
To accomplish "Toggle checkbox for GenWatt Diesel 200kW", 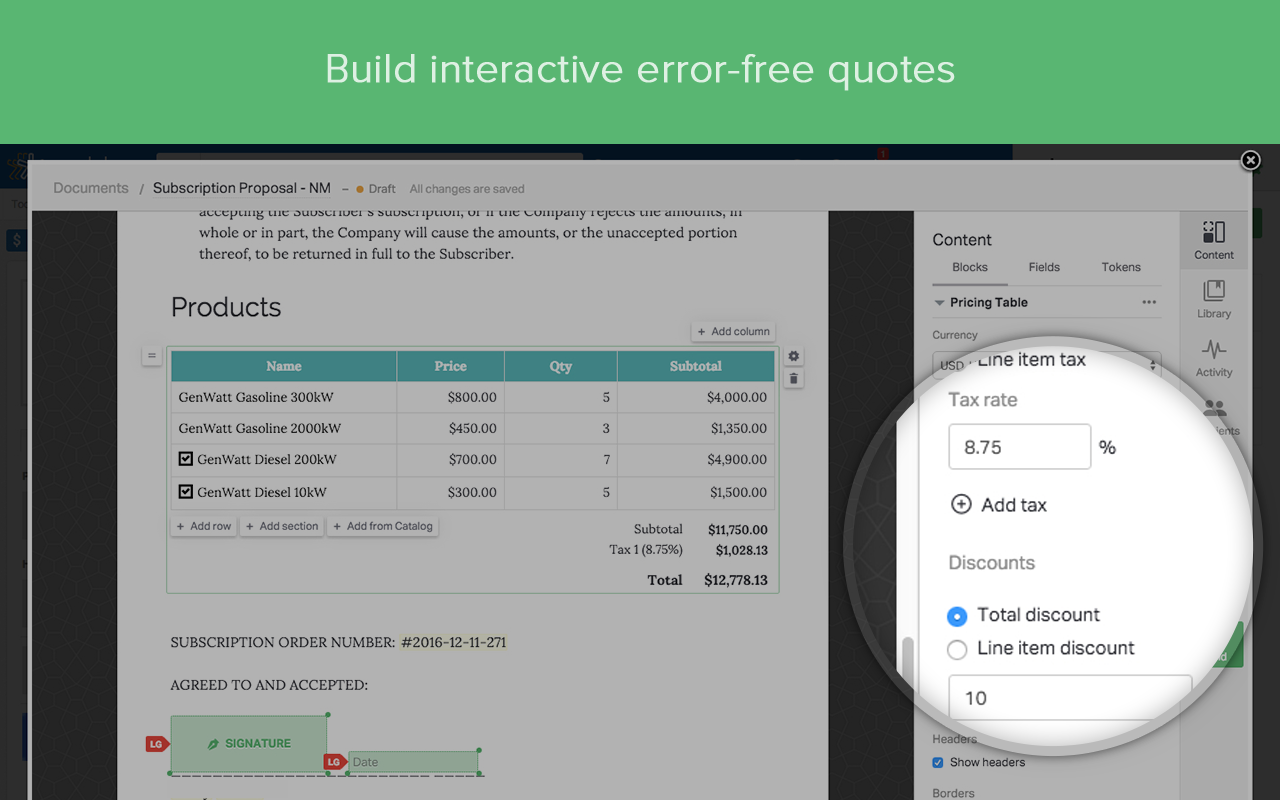I will (185, 459).
